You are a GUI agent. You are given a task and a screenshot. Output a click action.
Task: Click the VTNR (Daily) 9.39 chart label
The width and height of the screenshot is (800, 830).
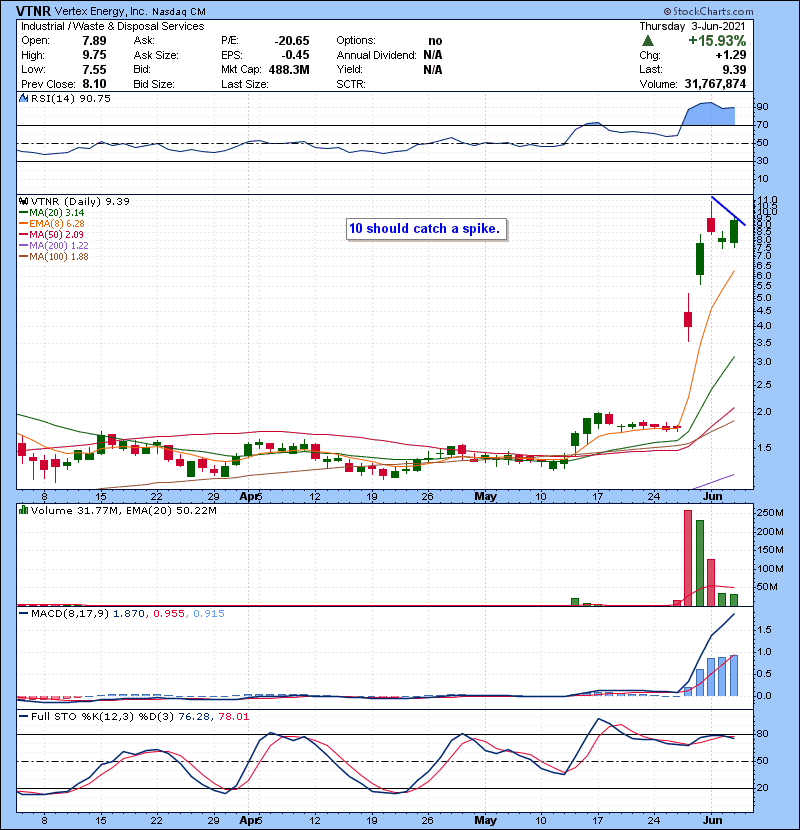pyautogui.click(x=80, y=201)
